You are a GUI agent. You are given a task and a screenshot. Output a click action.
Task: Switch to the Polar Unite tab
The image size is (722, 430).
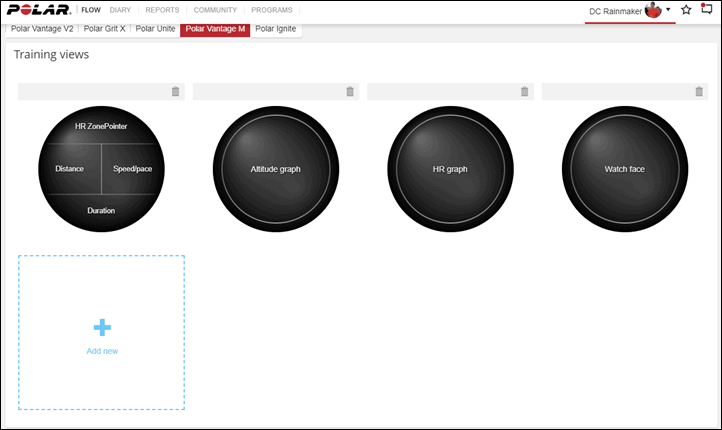click(155, 29)
